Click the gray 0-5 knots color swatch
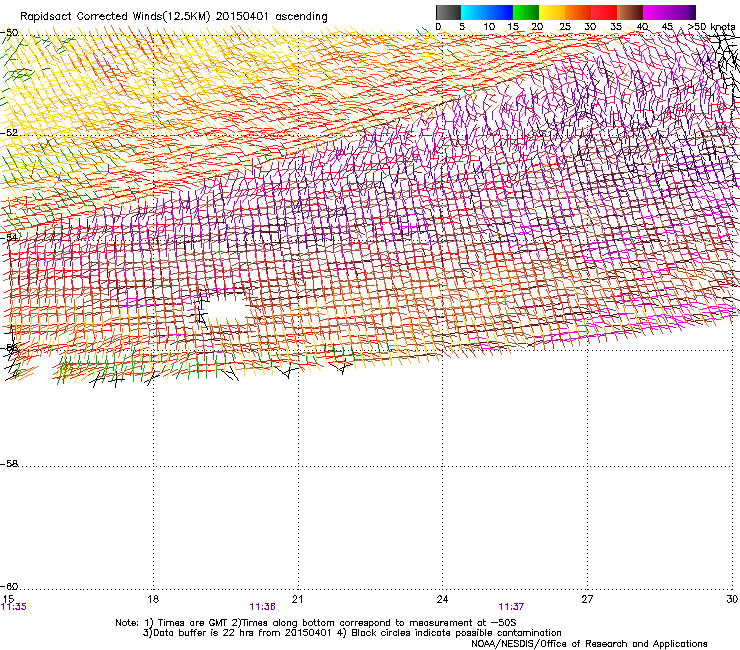 tap(448, 12)
